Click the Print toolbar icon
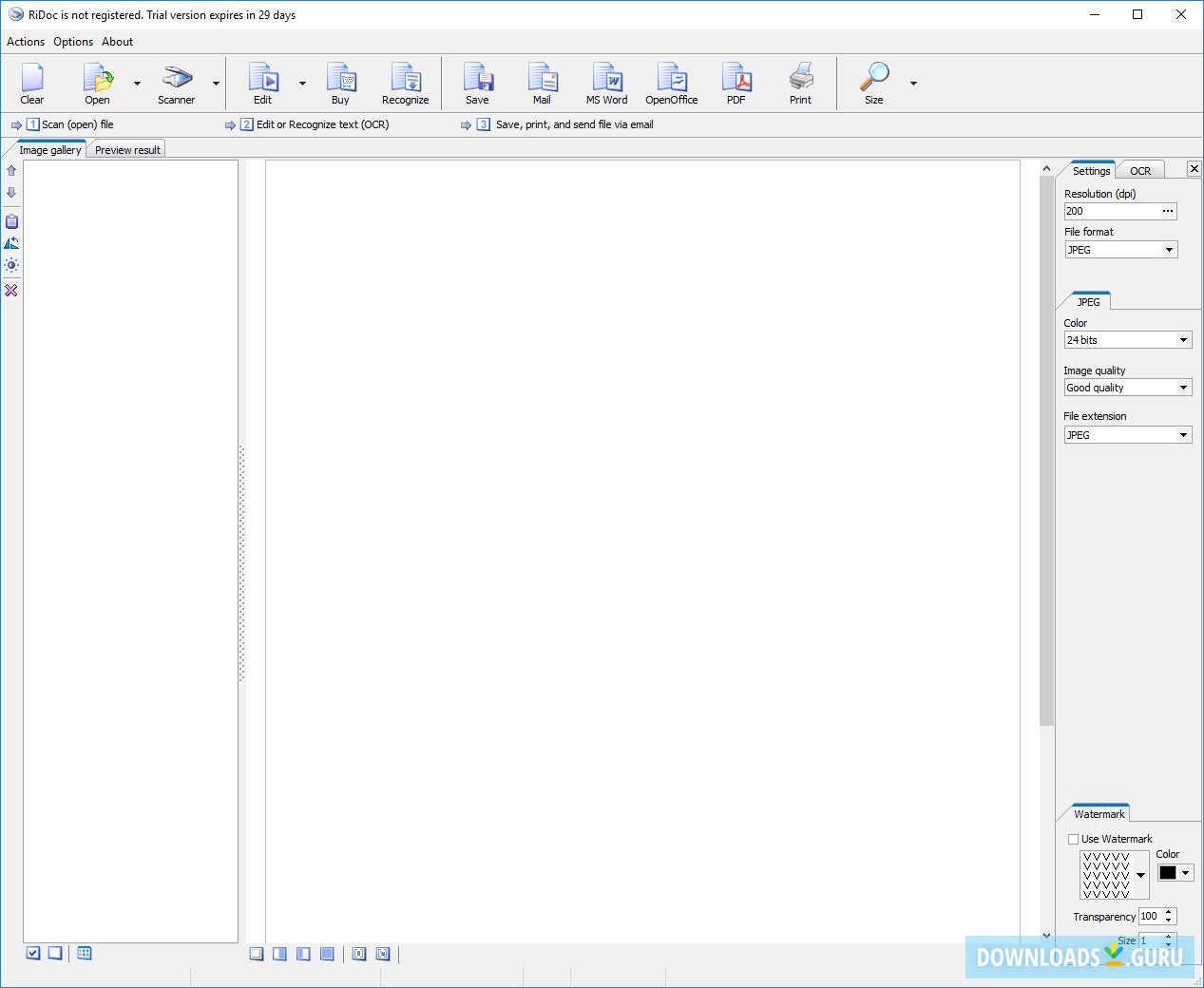Viewport: 1204px width, 988px height. pos(800,84)
